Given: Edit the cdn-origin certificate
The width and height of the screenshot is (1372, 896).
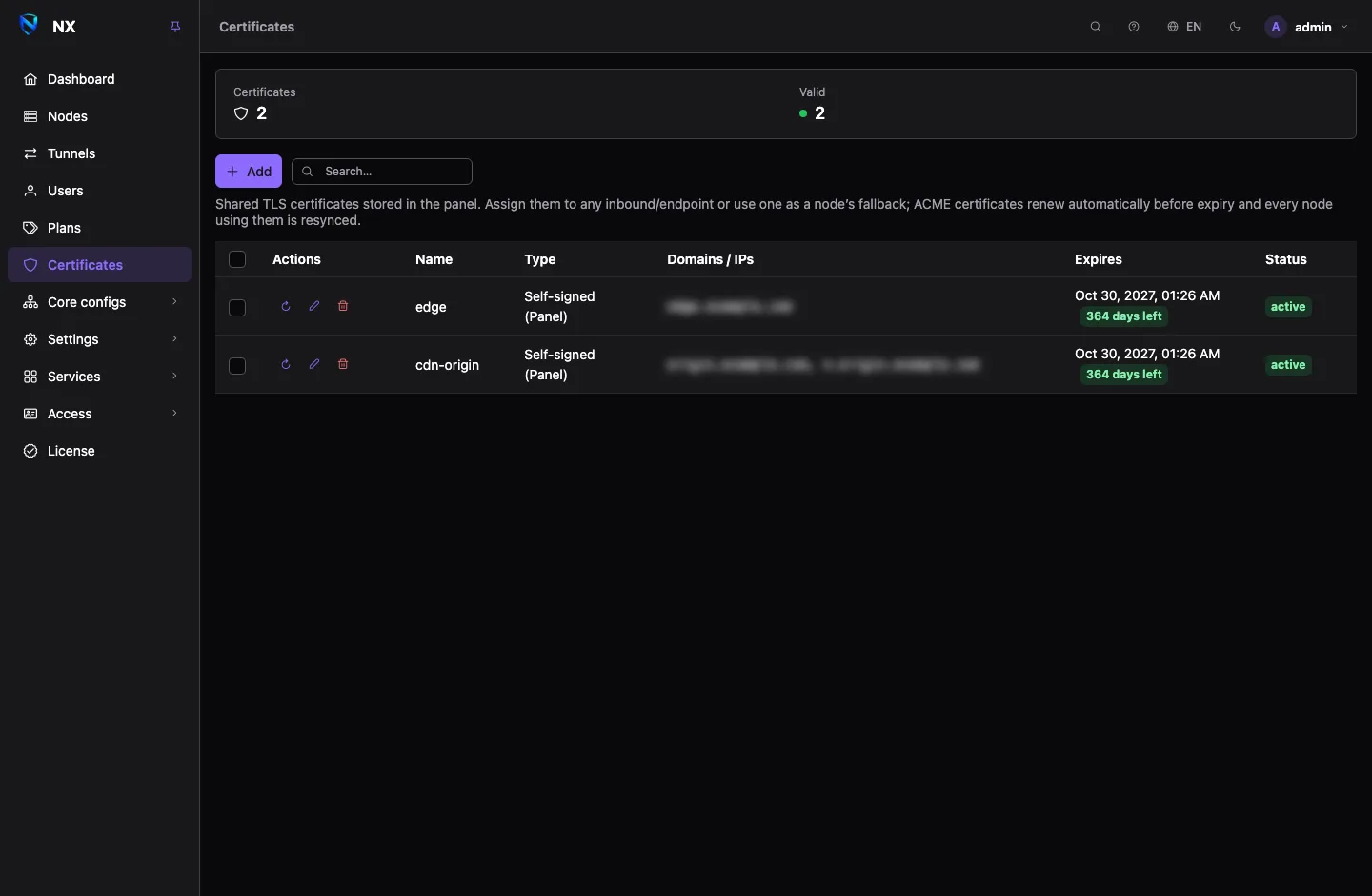Looking at the screenshot, I should (x=314, y=364).
